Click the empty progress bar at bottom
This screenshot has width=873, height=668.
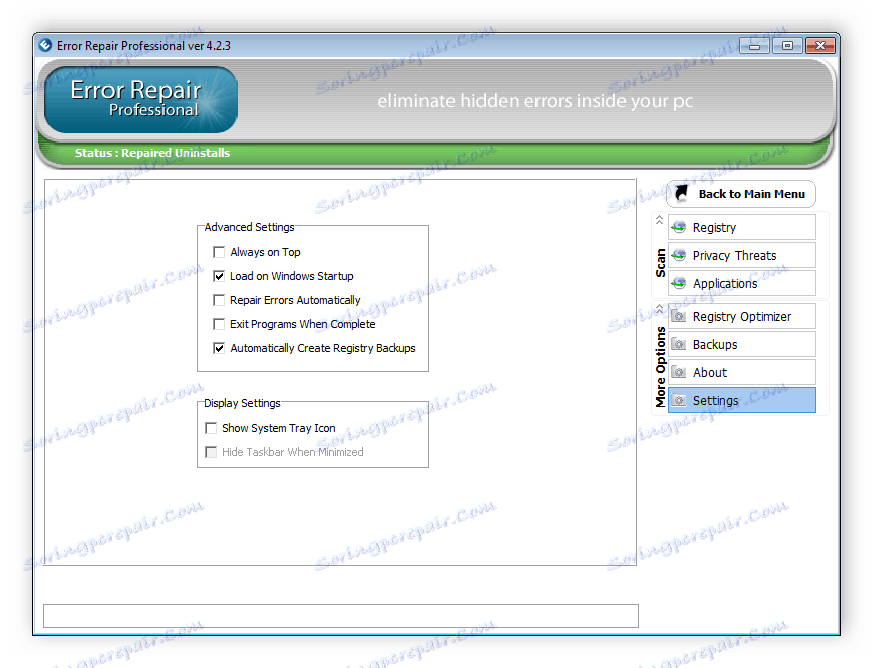pos(341,616)
